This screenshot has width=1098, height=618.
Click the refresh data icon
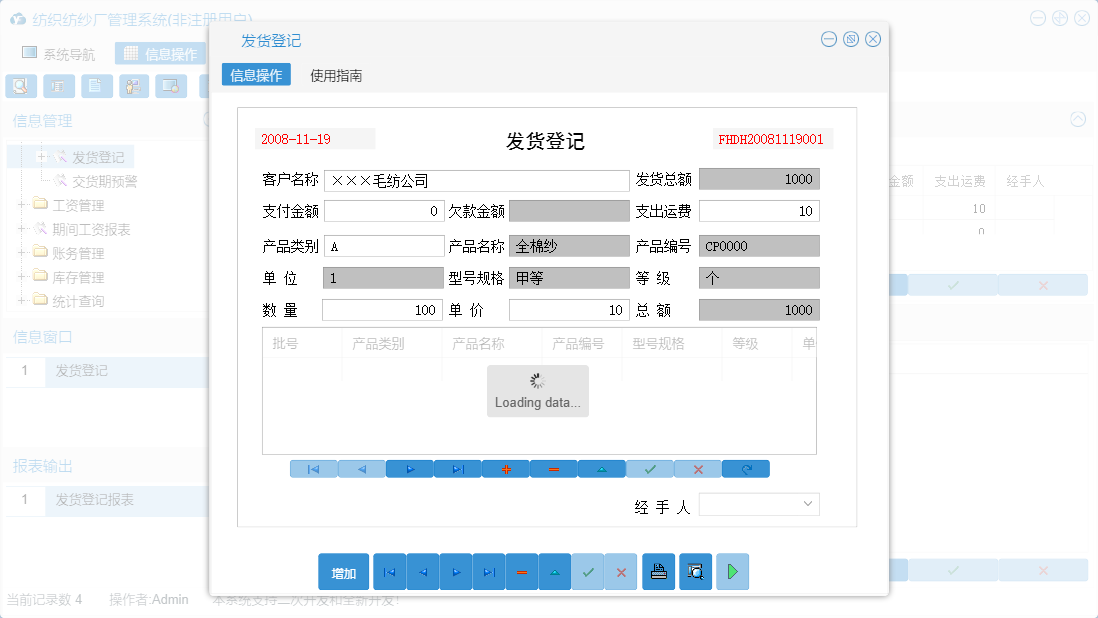pos(746,468)
